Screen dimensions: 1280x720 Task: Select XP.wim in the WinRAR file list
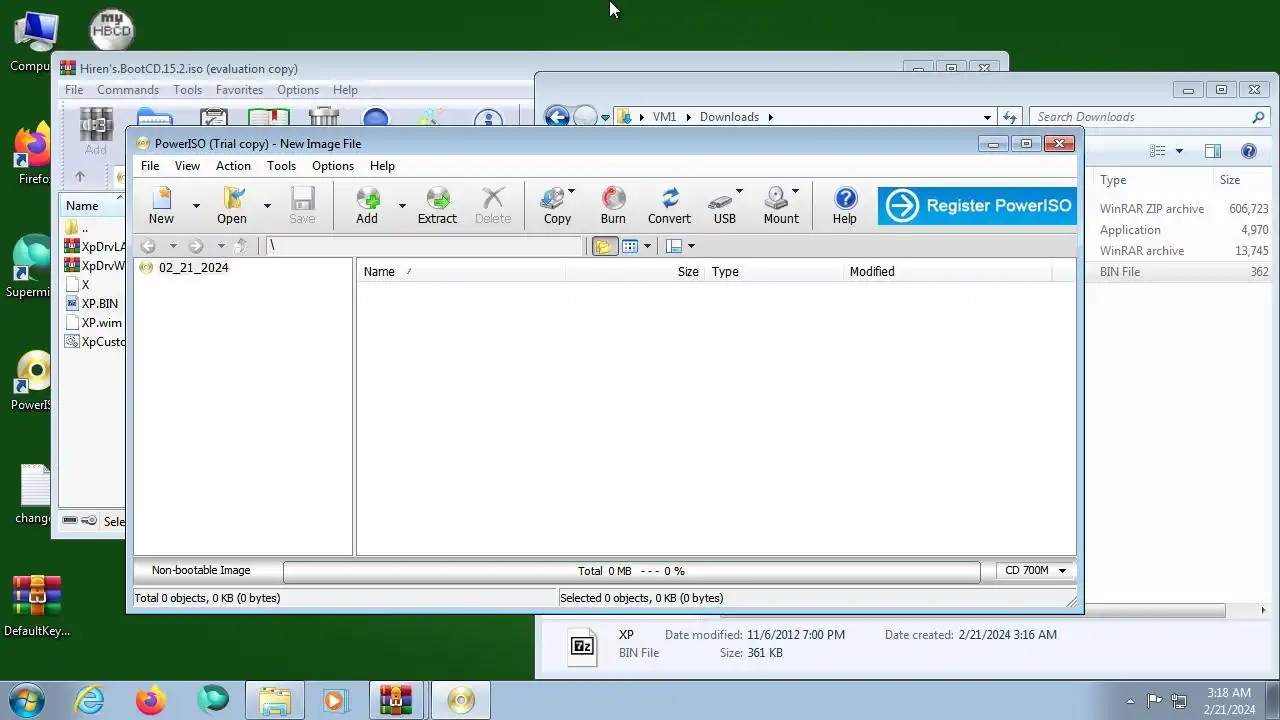click(101, 323)
